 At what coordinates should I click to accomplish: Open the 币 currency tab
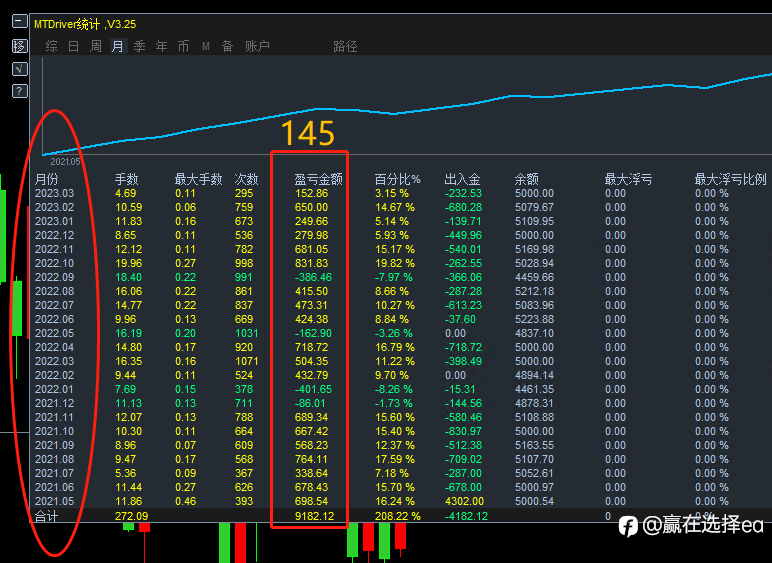pos(184,46)
